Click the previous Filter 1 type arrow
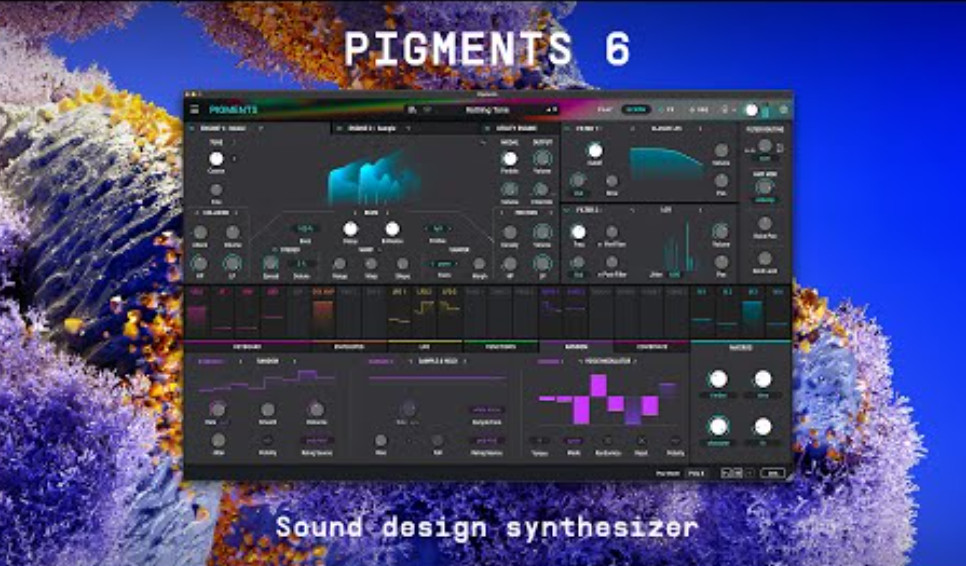This screenshot has width=966, height=566. pos(633,129)
